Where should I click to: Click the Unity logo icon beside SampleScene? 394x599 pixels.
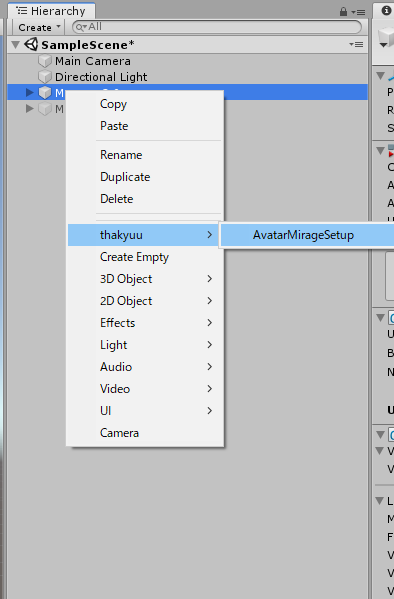(31, 44)
